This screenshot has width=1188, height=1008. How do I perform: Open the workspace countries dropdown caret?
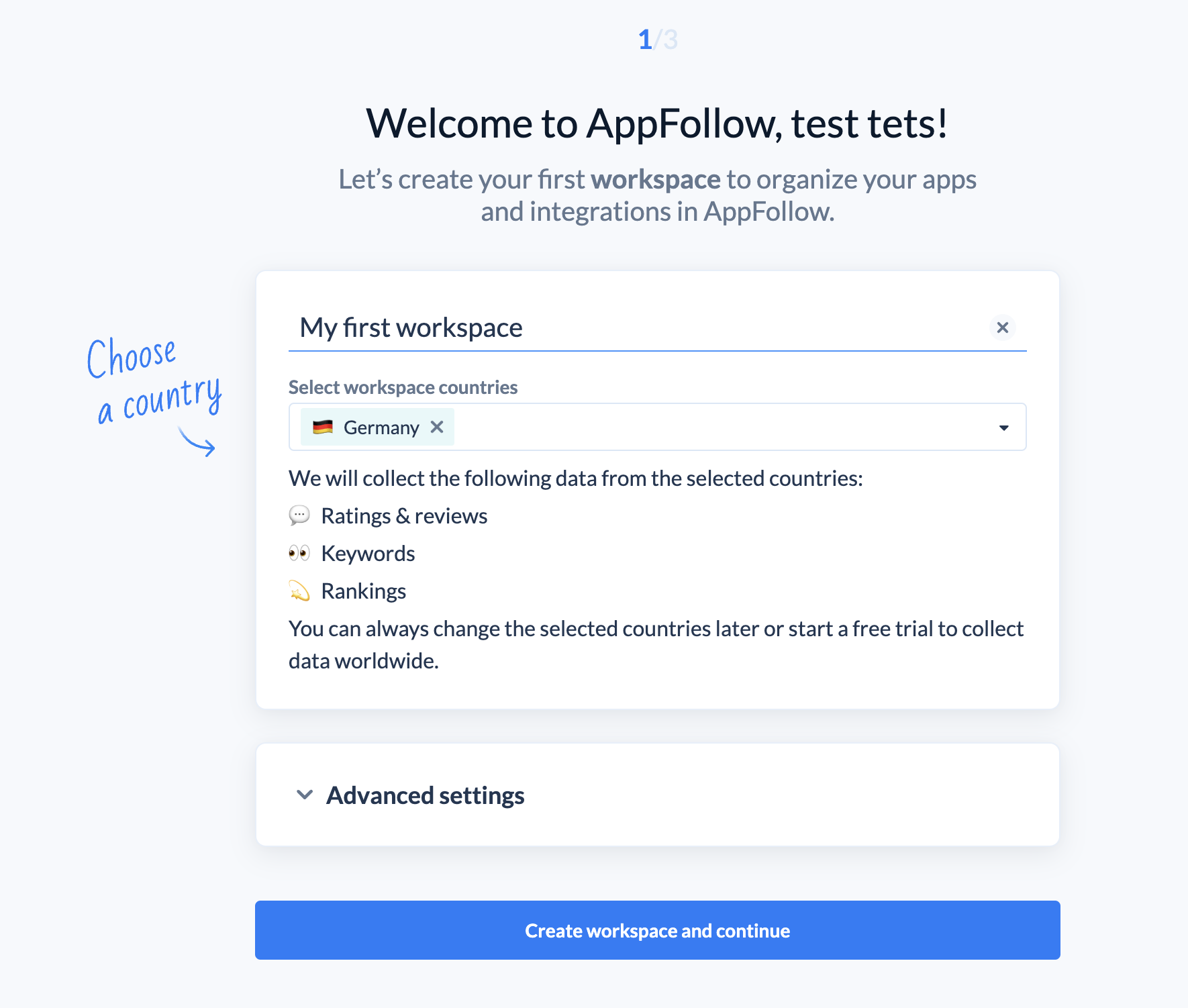click(x=1003, y=427)
